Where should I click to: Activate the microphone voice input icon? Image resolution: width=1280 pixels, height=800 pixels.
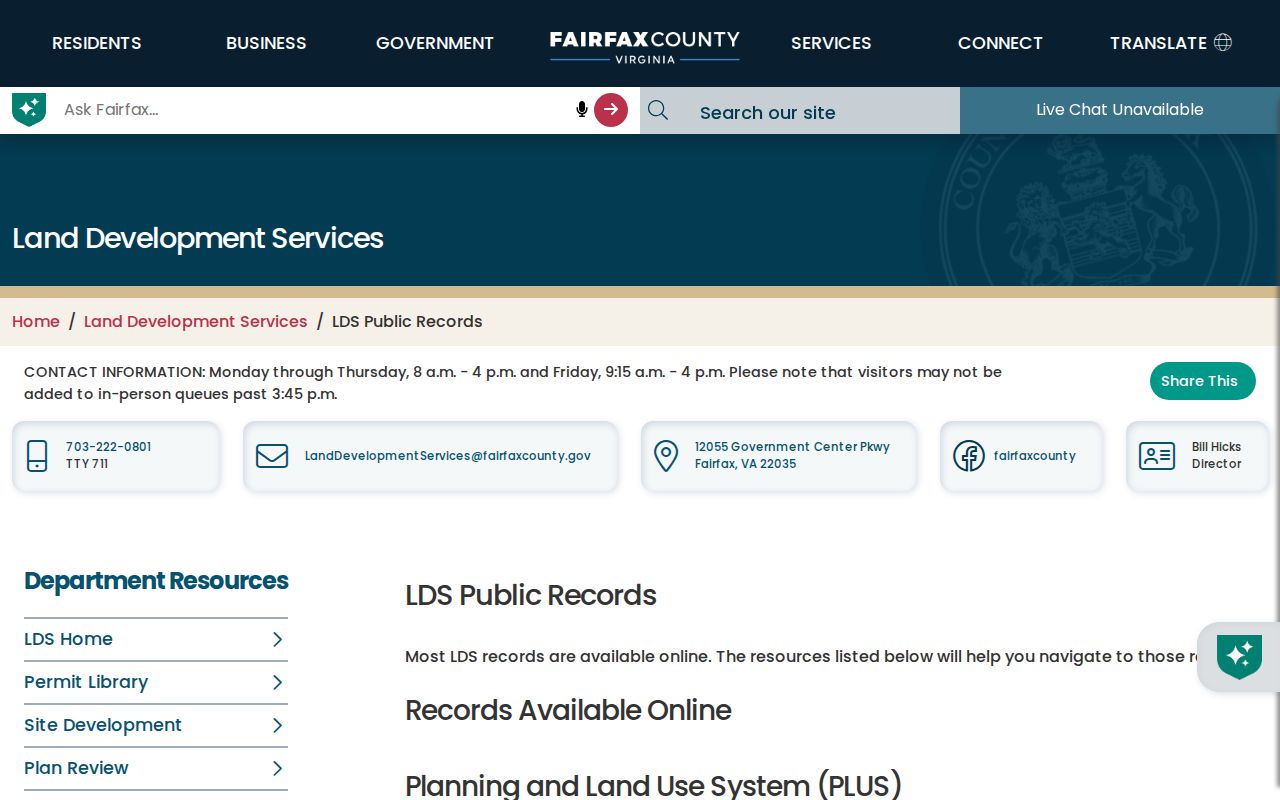tap(582, 109)
